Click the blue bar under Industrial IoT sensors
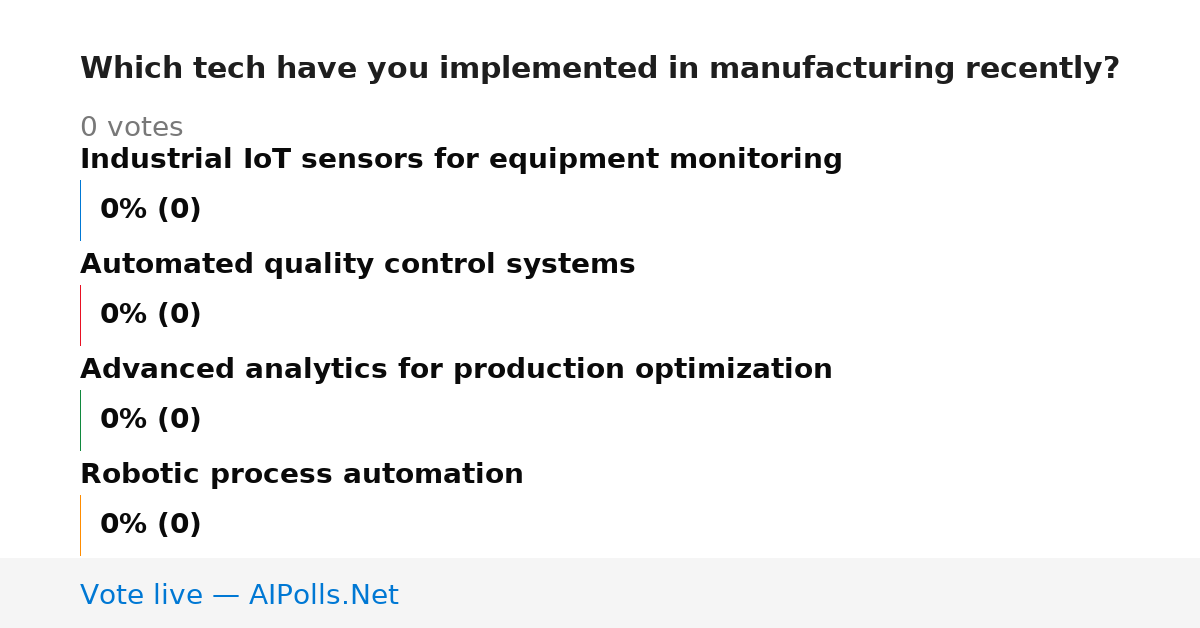The image size is (1200, 628). click(80, 210)
